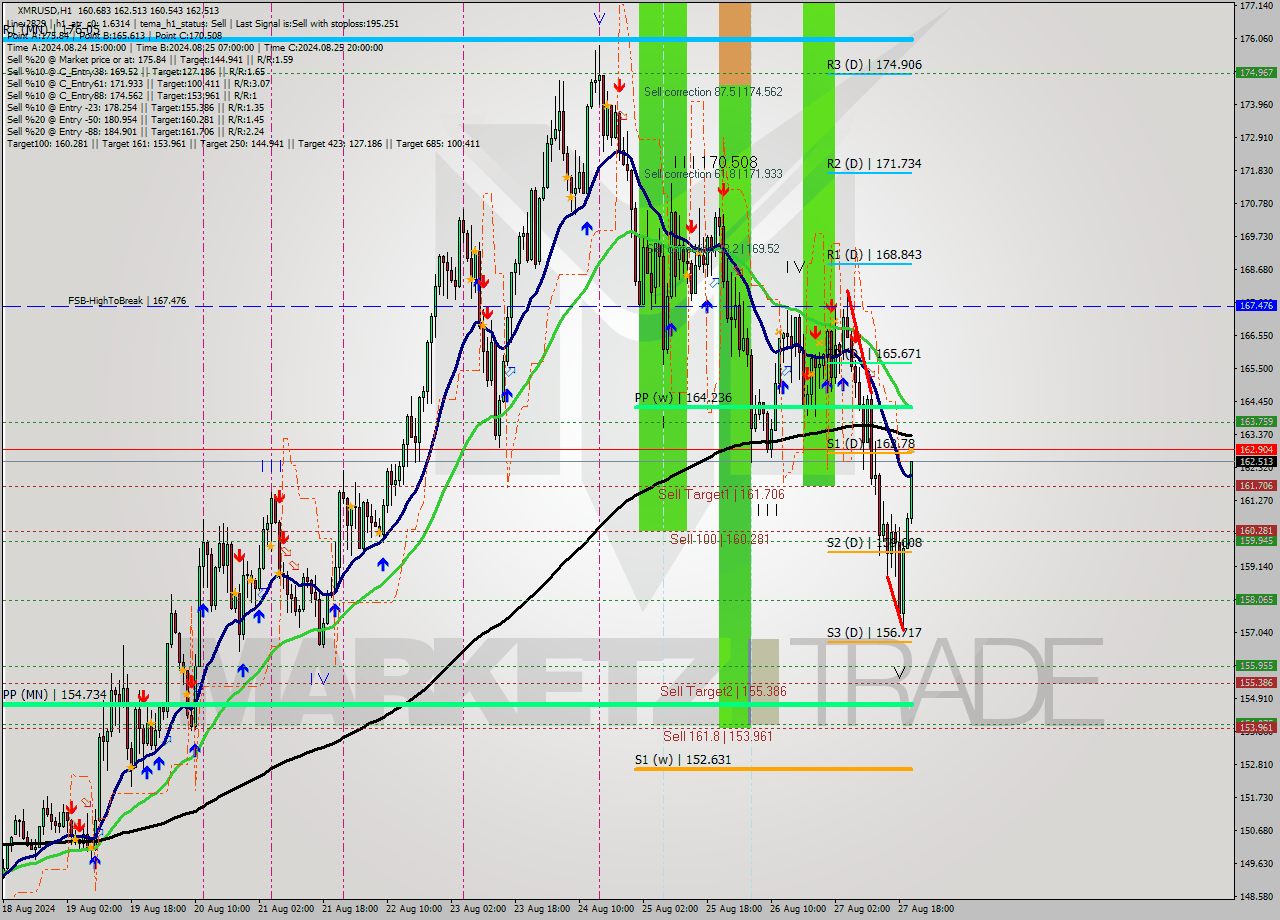Click the 22 Aug 10:00 time axis label
The image size is (1280, 920).
414,909
